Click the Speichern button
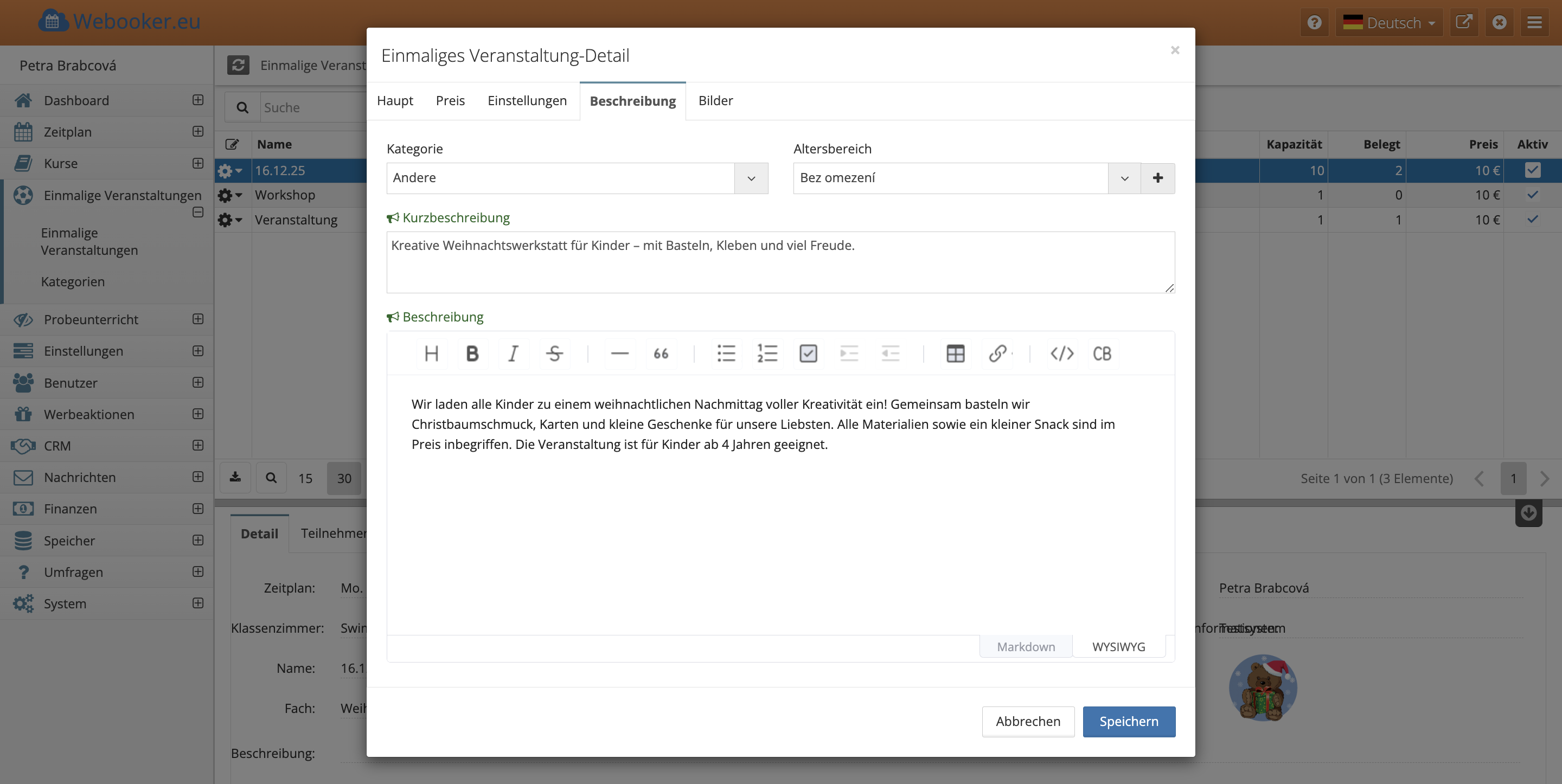The height and width of the screenshot is (784, 1562). [x=1129, y=722]
